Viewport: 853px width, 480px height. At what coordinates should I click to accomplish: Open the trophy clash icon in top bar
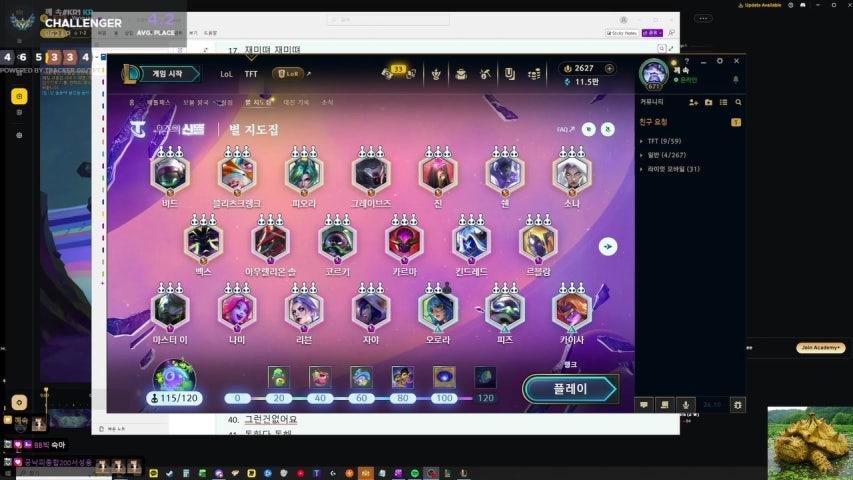(436, 74)
